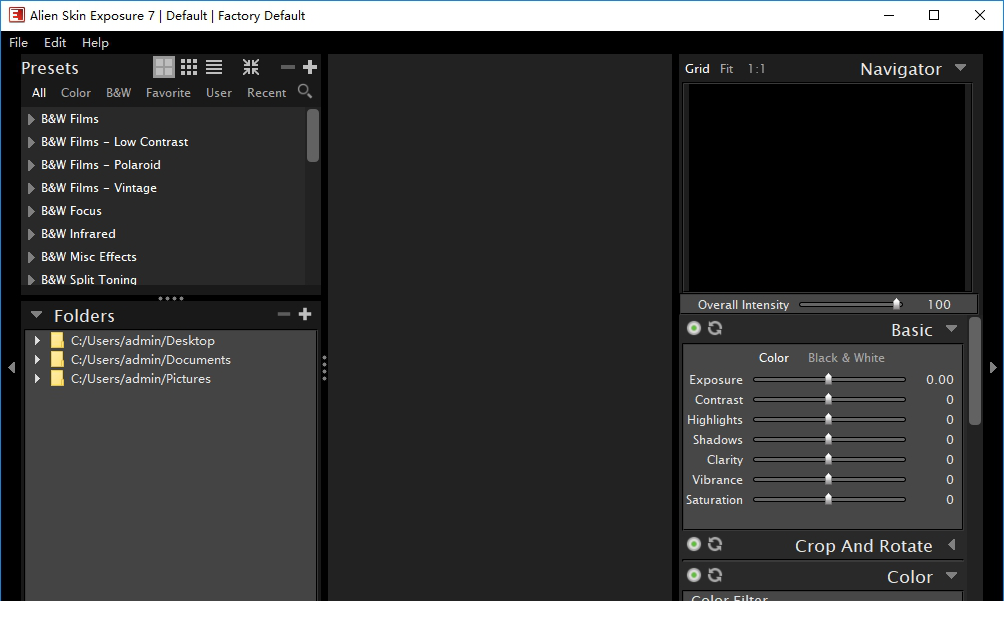Click the presets list scrollbar
Viewport: 1004px width, 625px height.
312,135
